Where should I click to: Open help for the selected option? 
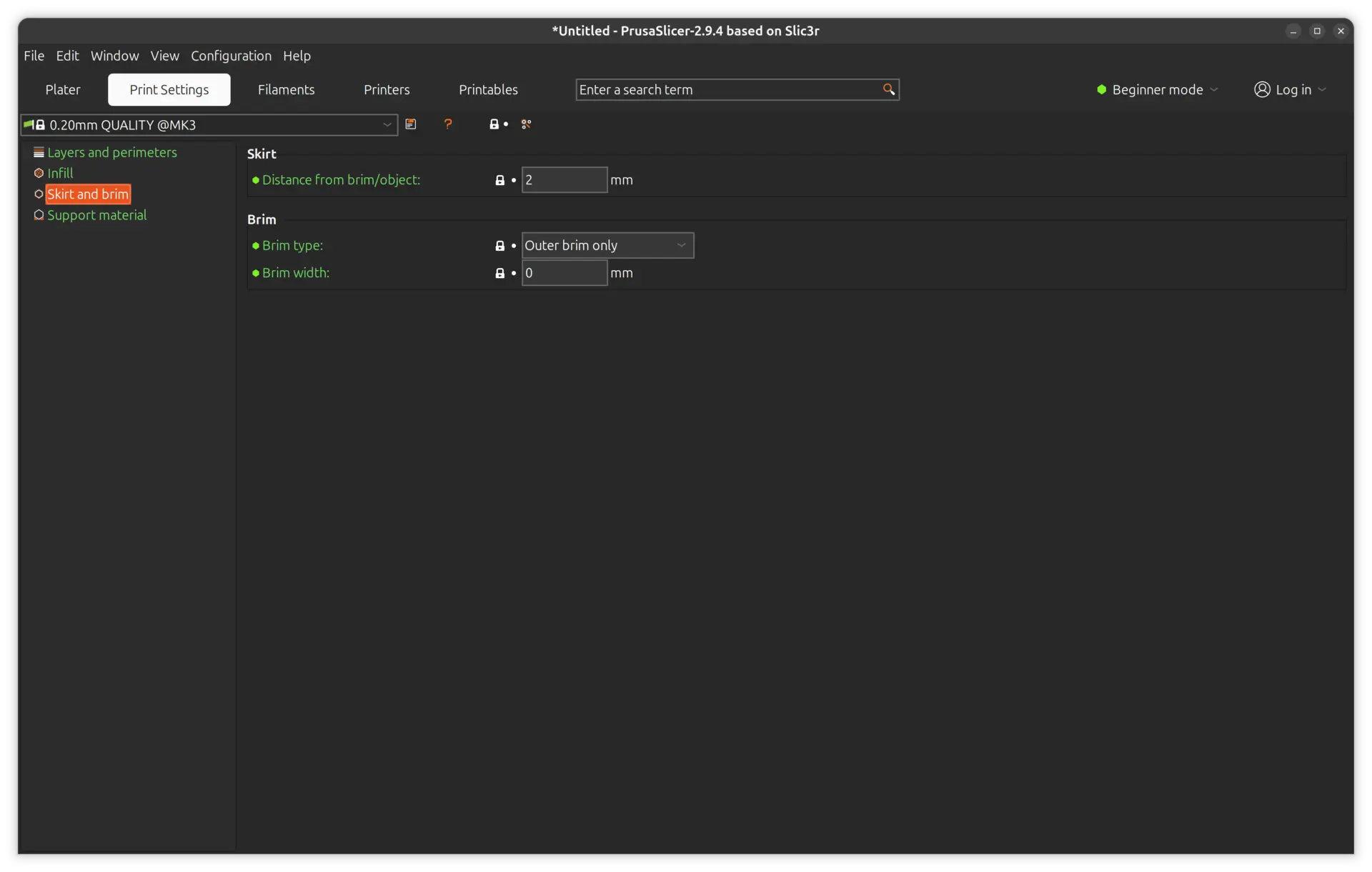(x=448, y=124)
